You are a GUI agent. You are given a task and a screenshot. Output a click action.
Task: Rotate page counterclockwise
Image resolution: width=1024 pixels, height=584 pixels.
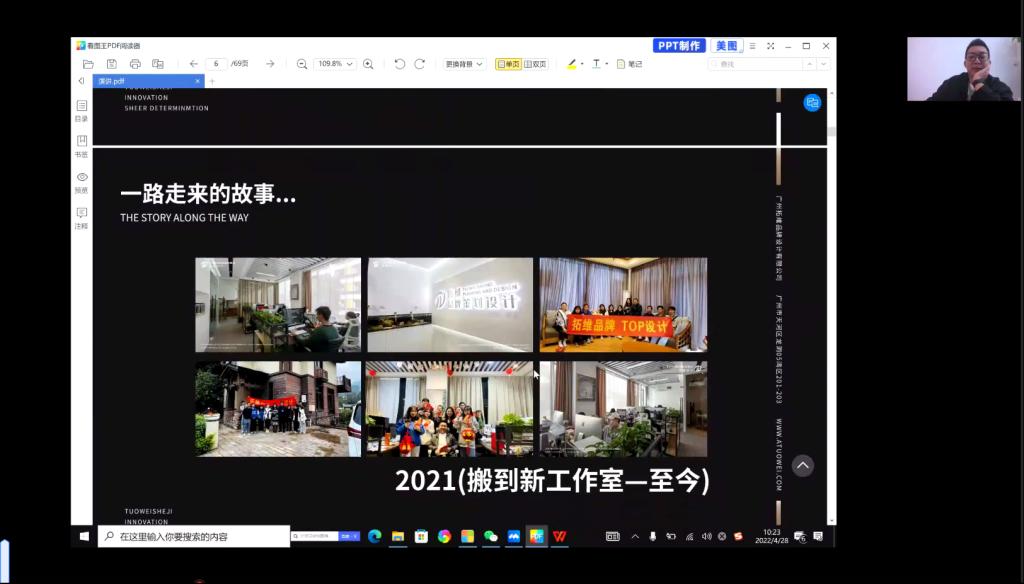(x=400, y=64)
